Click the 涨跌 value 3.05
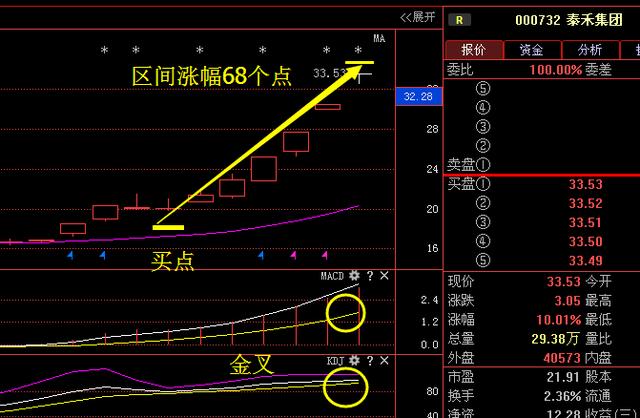This screenshot has width=640, height=418. [x=567, y=301]
